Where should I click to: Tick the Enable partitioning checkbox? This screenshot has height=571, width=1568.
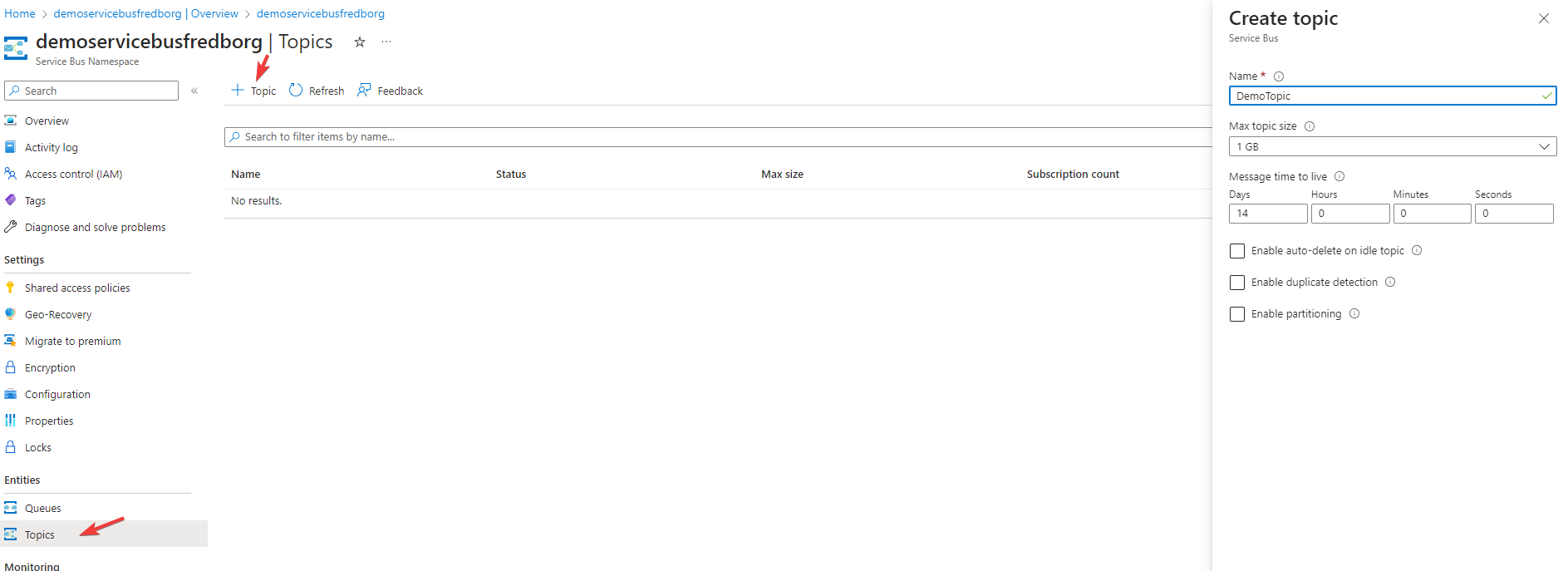click(x=1237, y=314)
